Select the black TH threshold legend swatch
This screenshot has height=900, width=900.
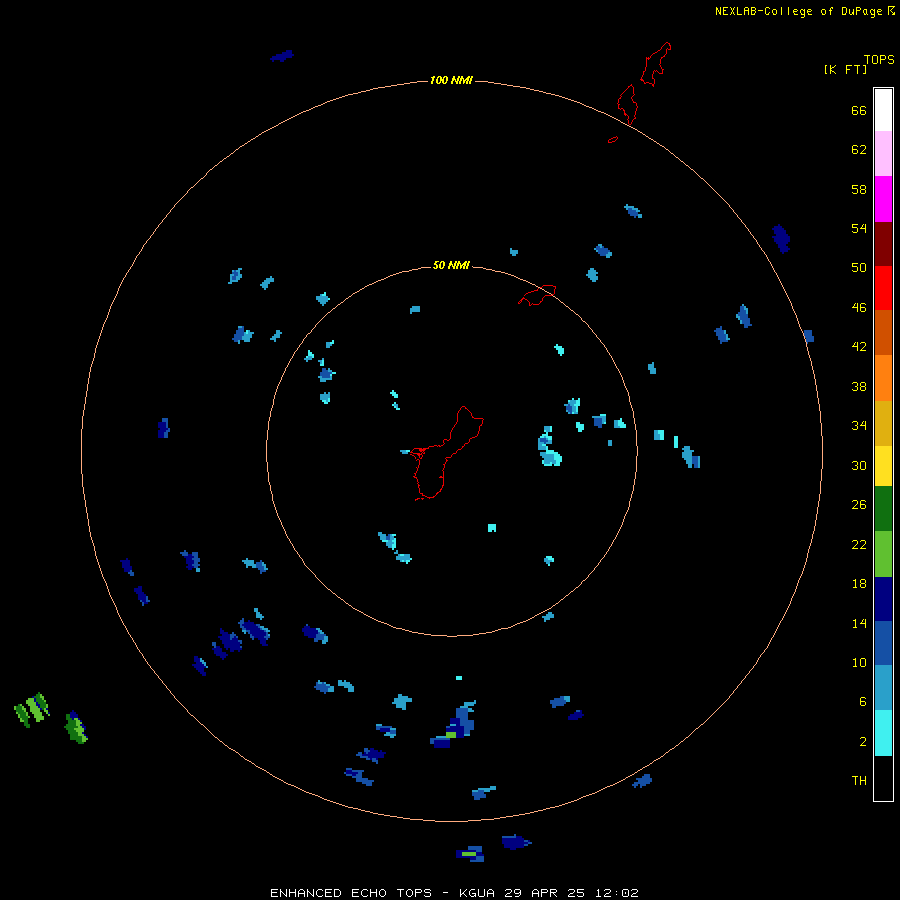tap(883, 778)
